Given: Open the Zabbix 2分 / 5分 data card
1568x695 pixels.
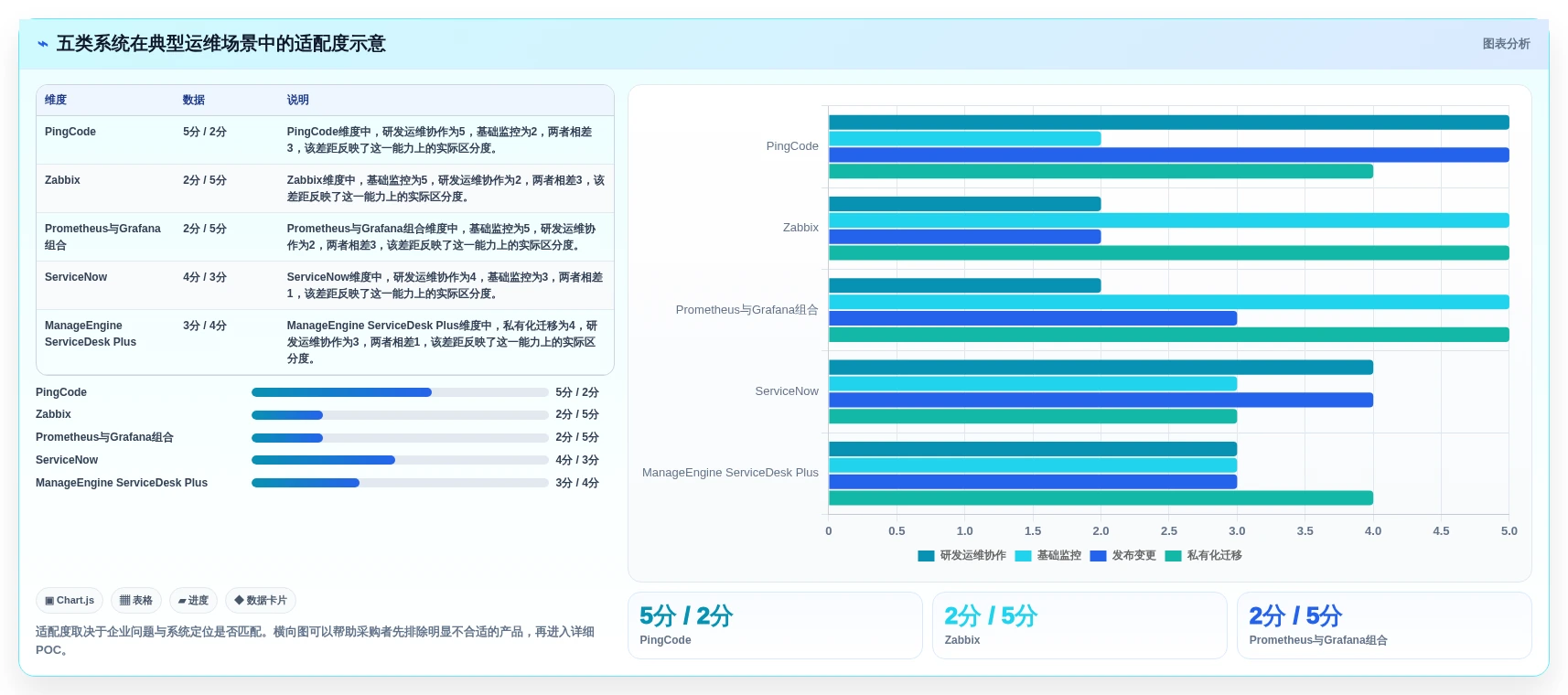Looking at the screenshot, I should [x=1079, y=625].
